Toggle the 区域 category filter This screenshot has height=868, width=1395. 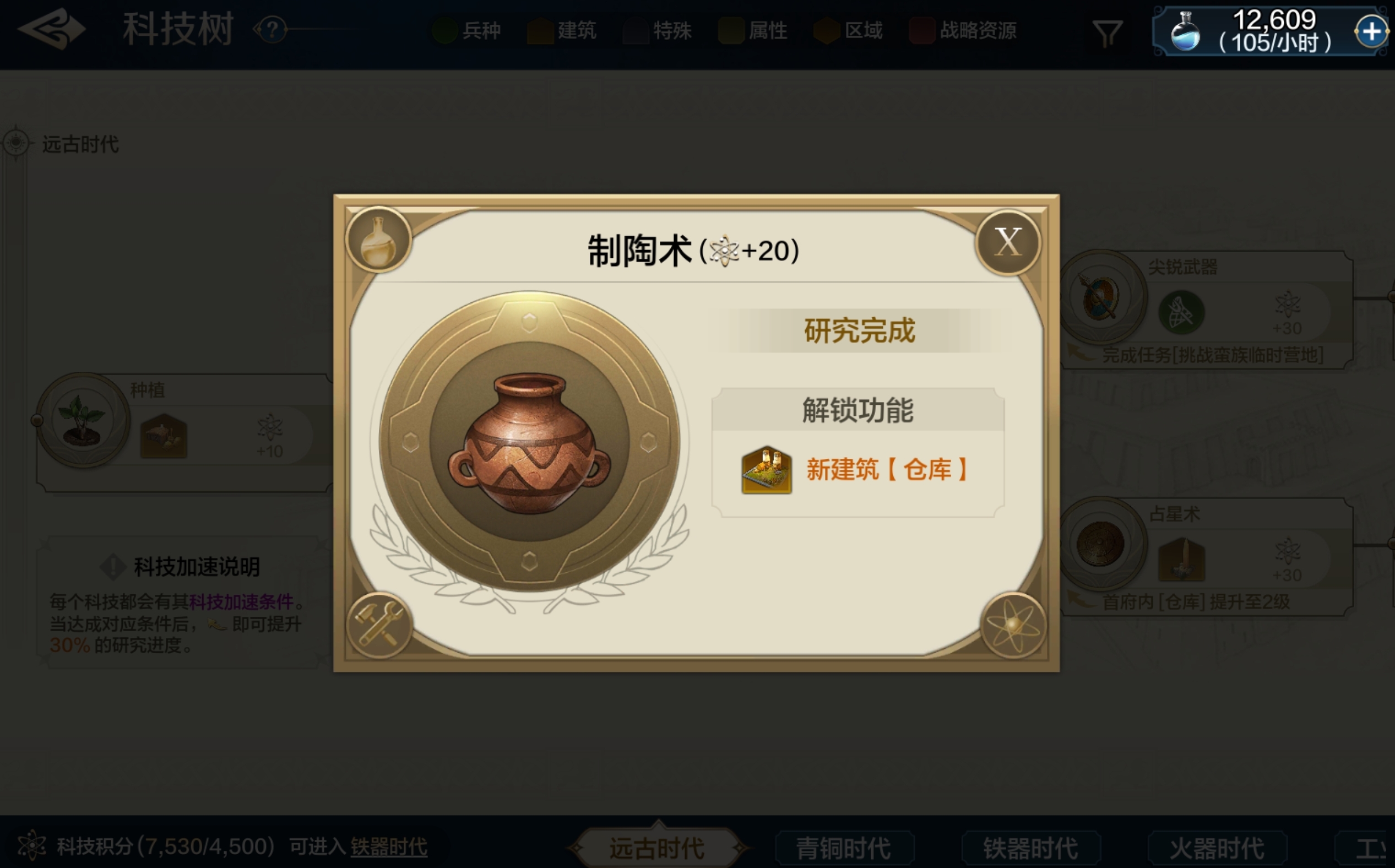849,30
